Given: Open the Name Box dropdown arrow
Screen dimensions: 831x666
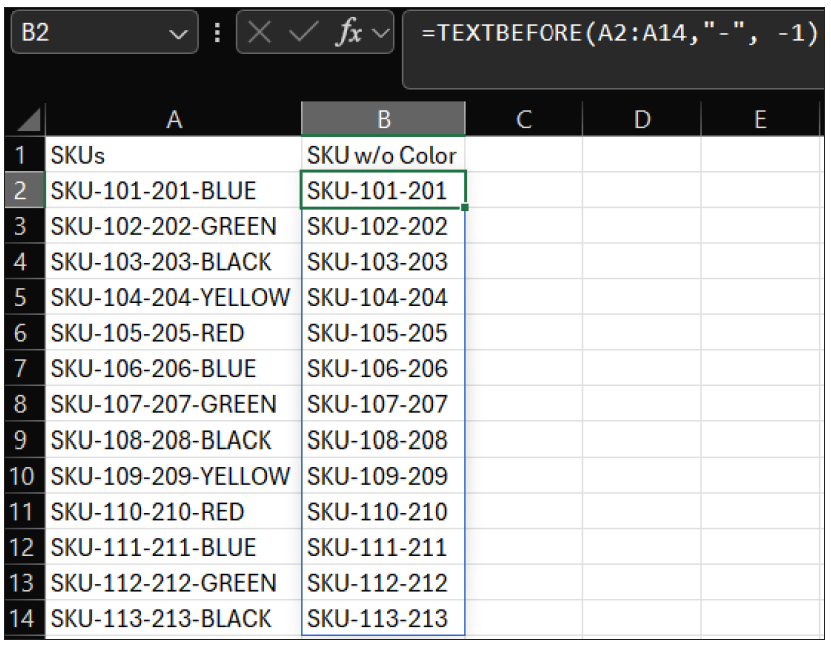Looking at the screenshot, I should (x=178, y=34).
